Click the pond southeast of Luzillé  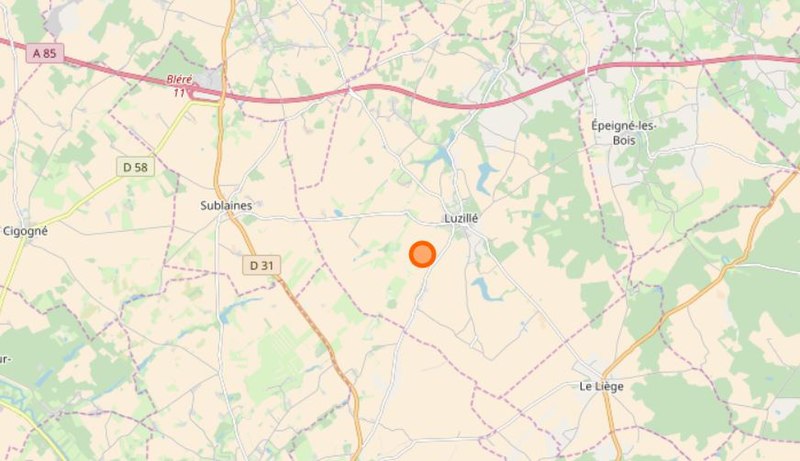[486, 289]
